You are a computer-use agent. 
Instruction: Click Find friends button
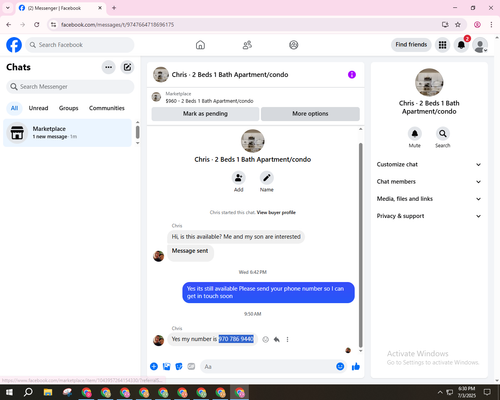click(411, 45)
